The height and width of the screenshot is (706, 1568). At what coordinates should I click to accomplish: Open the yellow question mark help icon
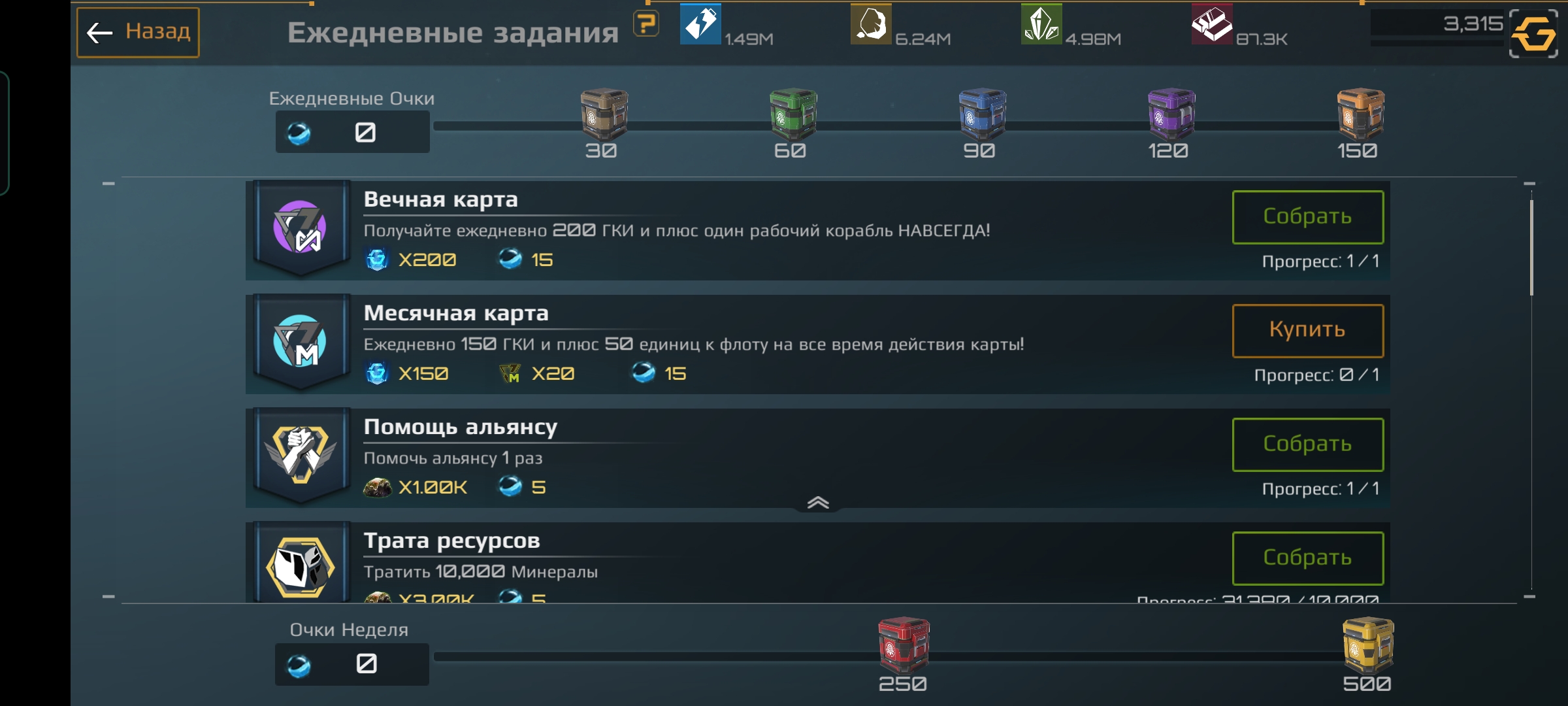point(646,25)
